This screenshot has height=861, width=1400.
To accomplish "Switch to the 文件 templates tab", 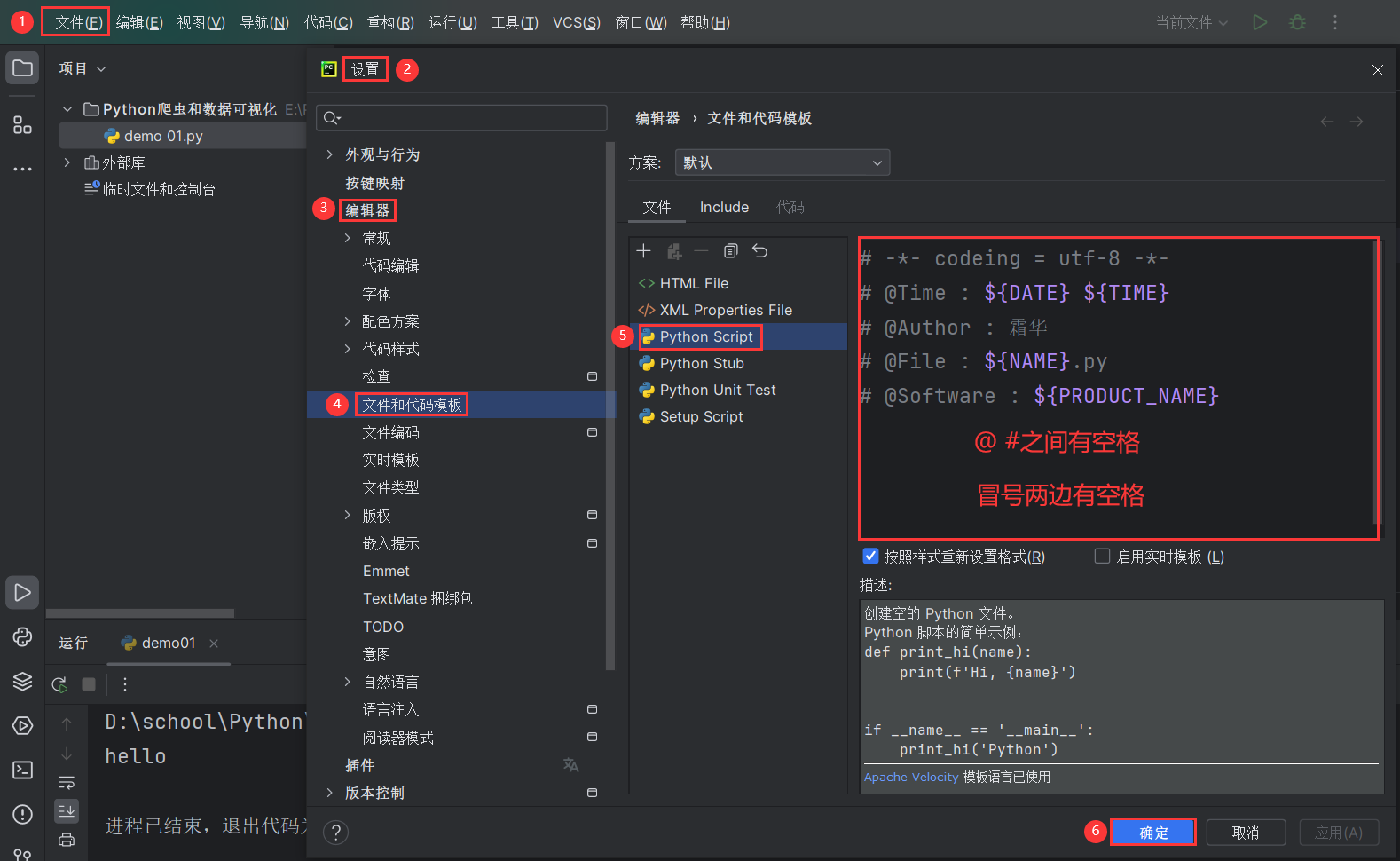I will pyautogui.click(x=657, y=207).
